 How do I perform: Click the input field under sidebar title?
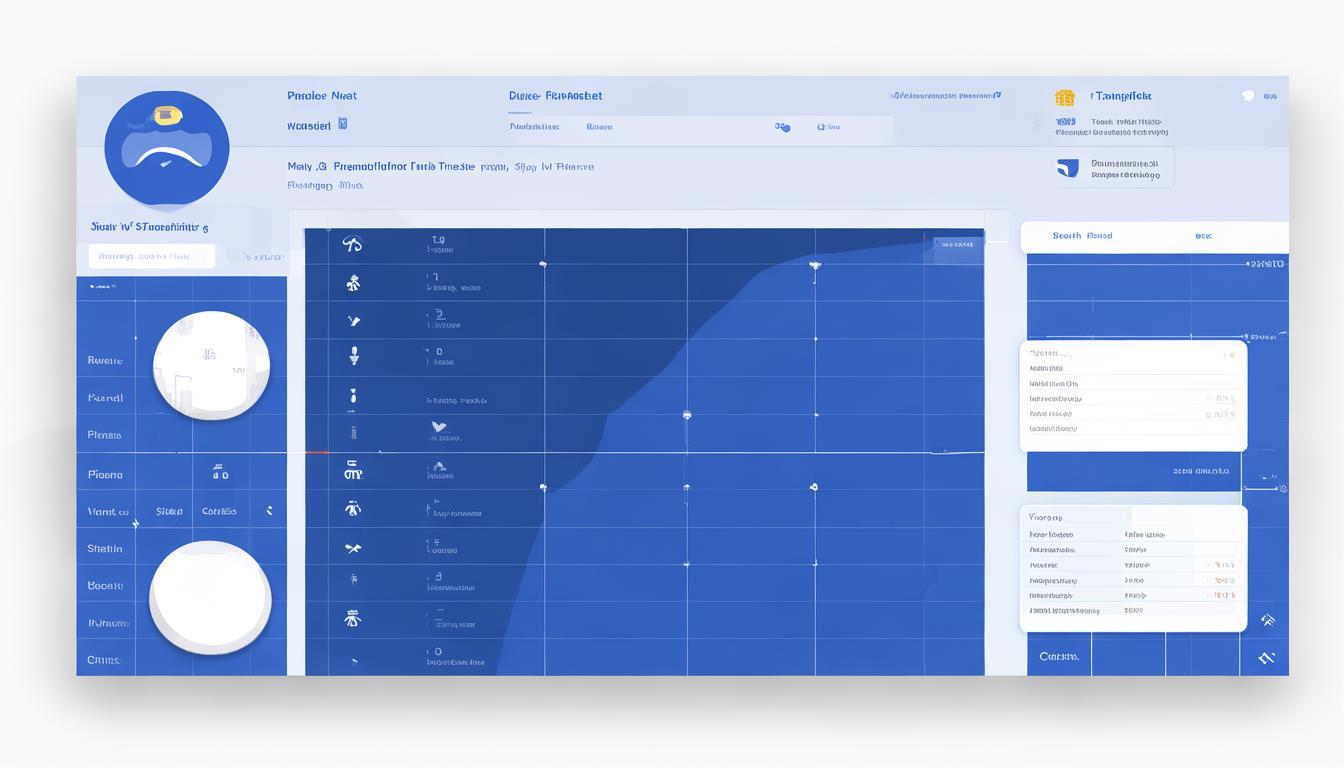[x=151, y=256]
